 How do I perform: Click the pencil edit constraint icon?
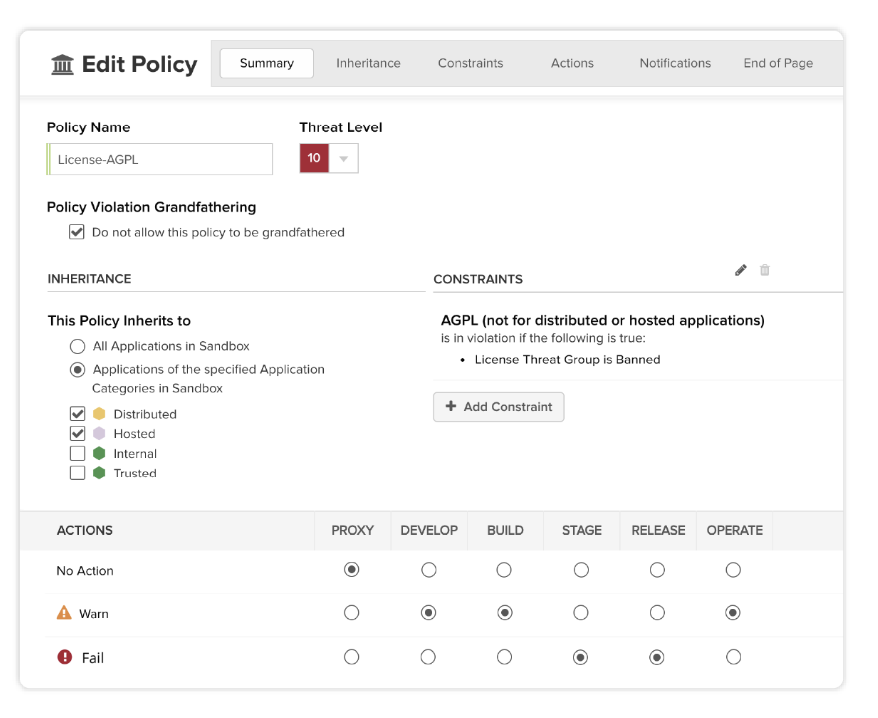click(x=741, y=270)
